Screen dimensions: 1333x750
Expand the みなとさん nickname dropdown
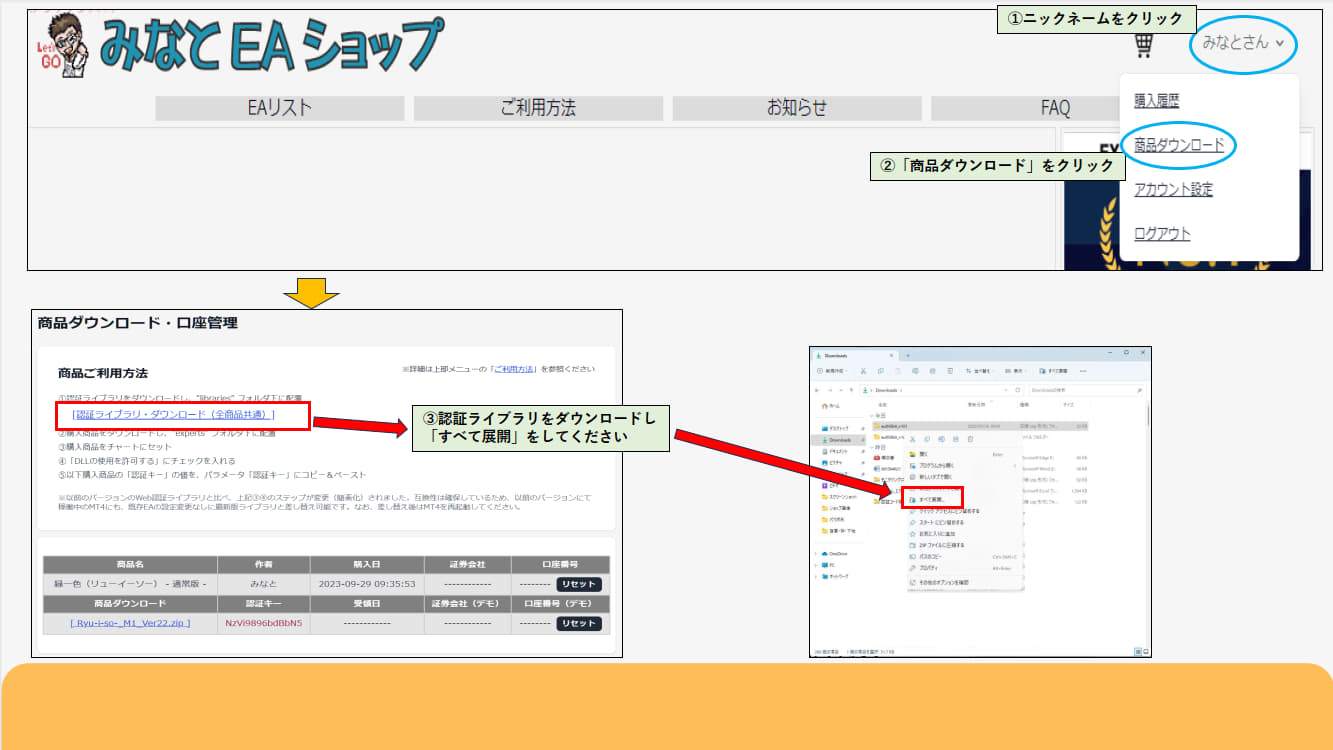(x=1243, y=43)
